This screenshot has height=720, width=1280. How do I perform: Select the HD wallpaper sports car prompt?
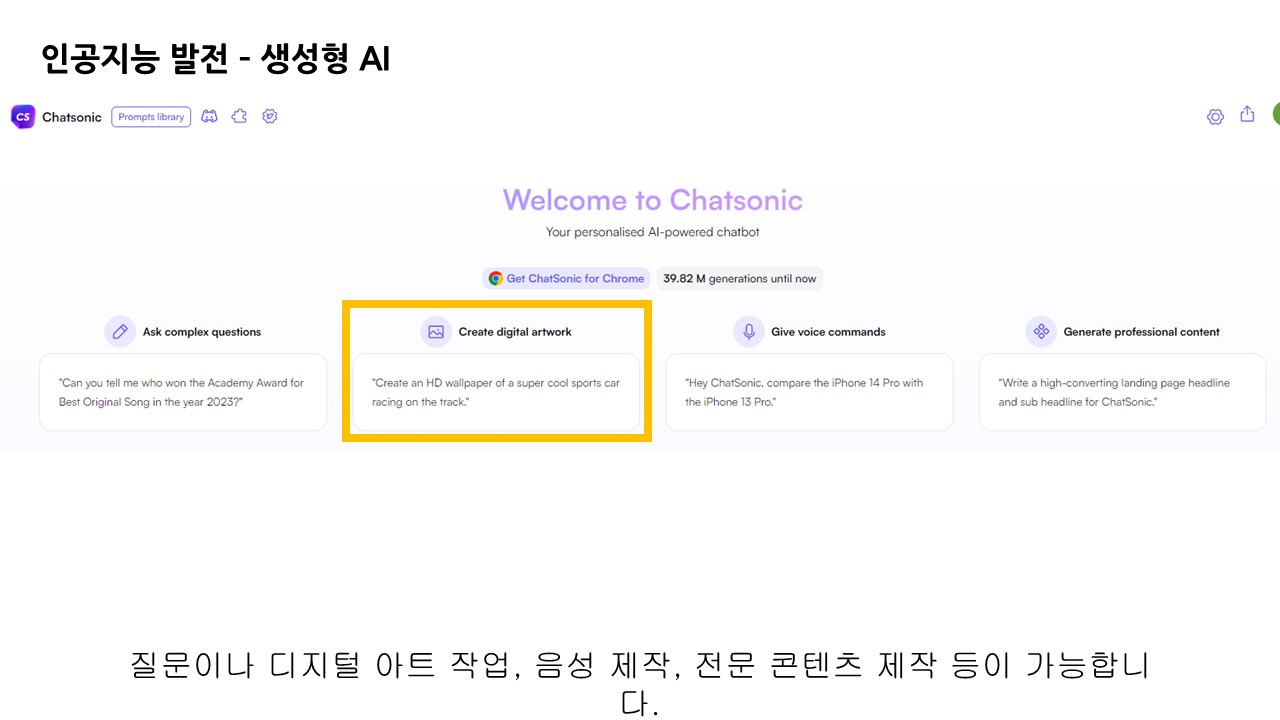(496, 392)
